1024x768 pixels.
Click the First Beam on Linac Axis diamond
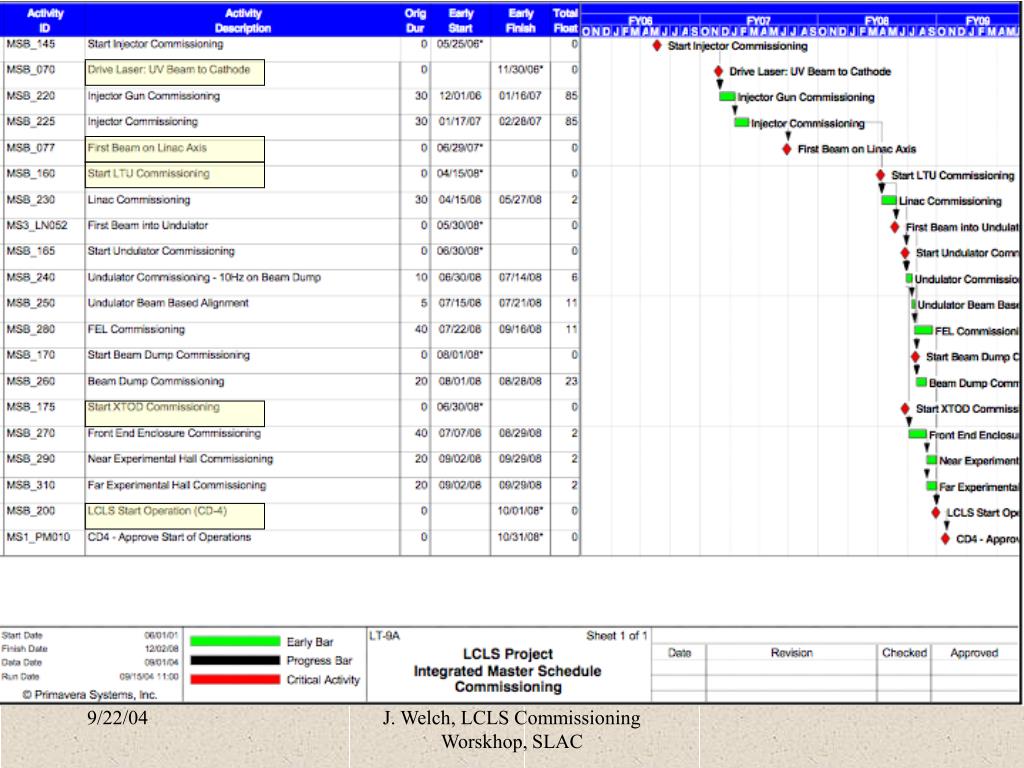tap(787, 149)
